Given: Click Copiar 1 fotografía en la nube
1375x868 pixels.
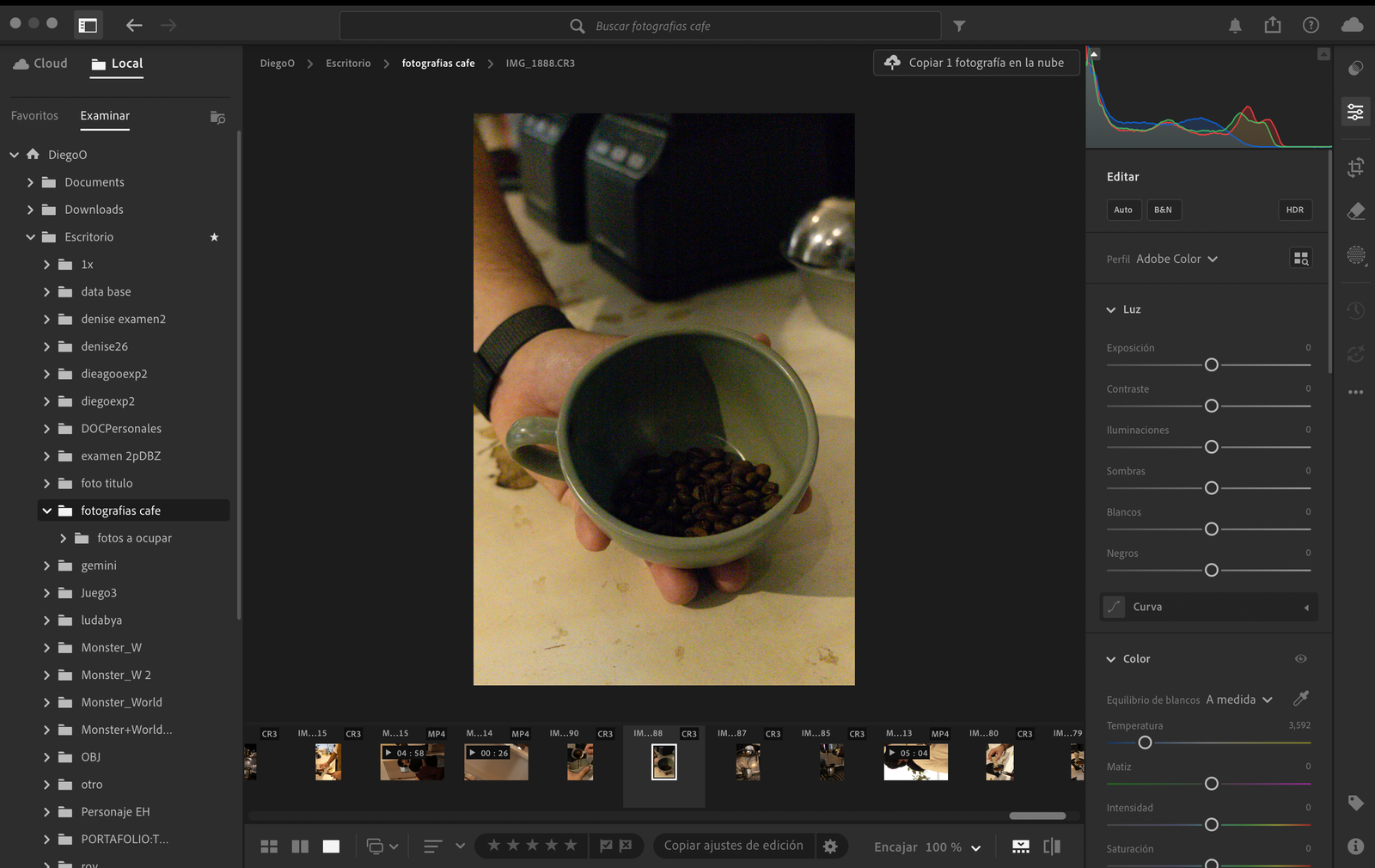Looking at the screenshot, I should tap(976, 63).
